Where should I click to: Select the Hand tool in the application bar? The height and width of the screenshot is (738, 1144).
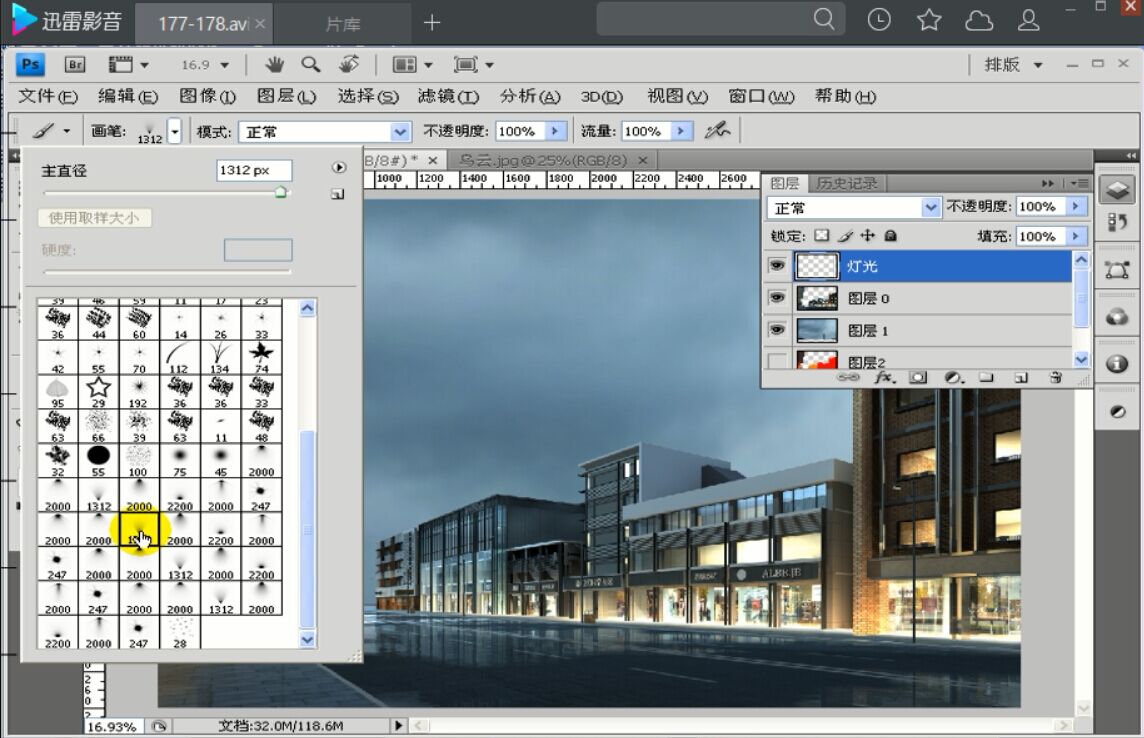click(x=275, y=64)
